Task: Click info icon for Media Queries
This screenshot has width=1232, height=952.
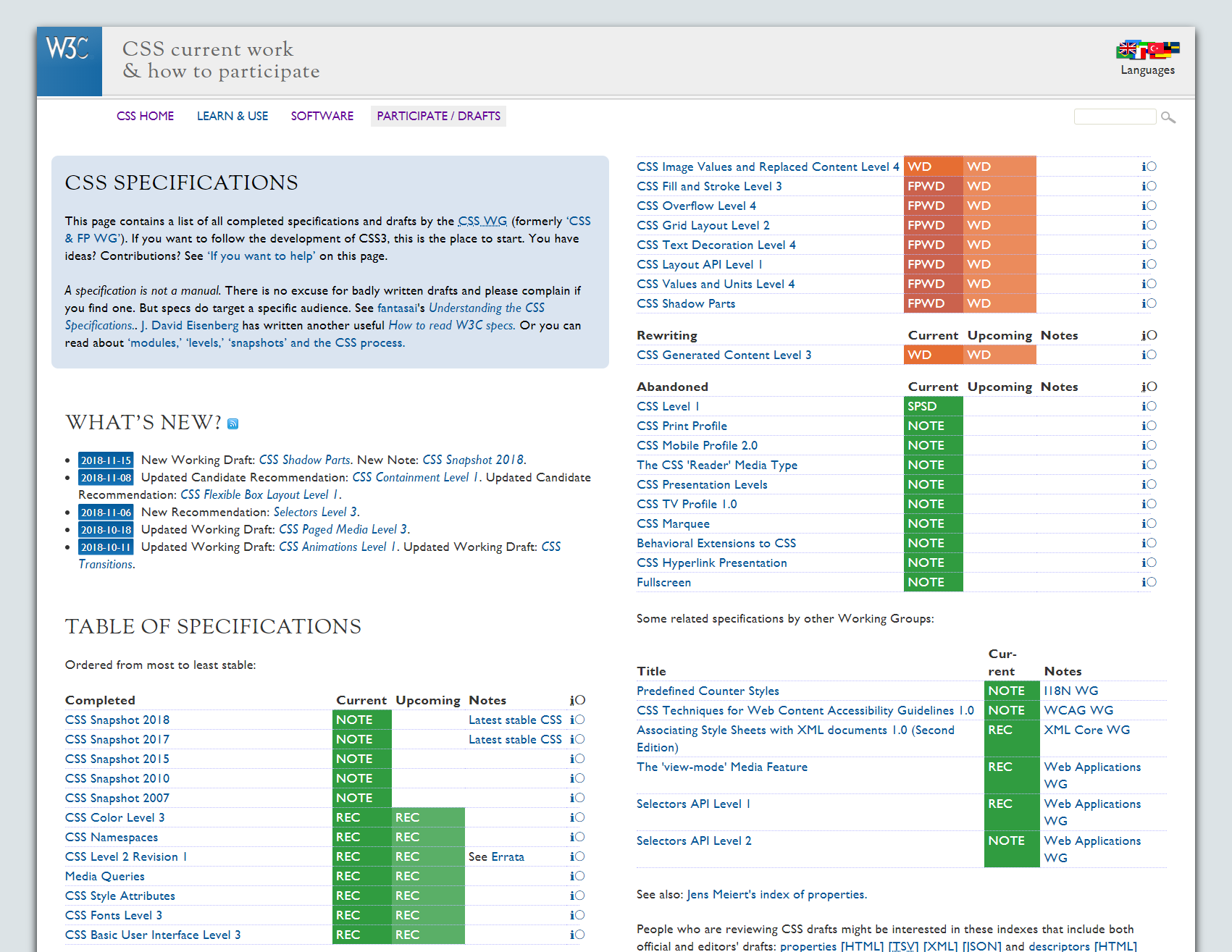Action: 577,876
